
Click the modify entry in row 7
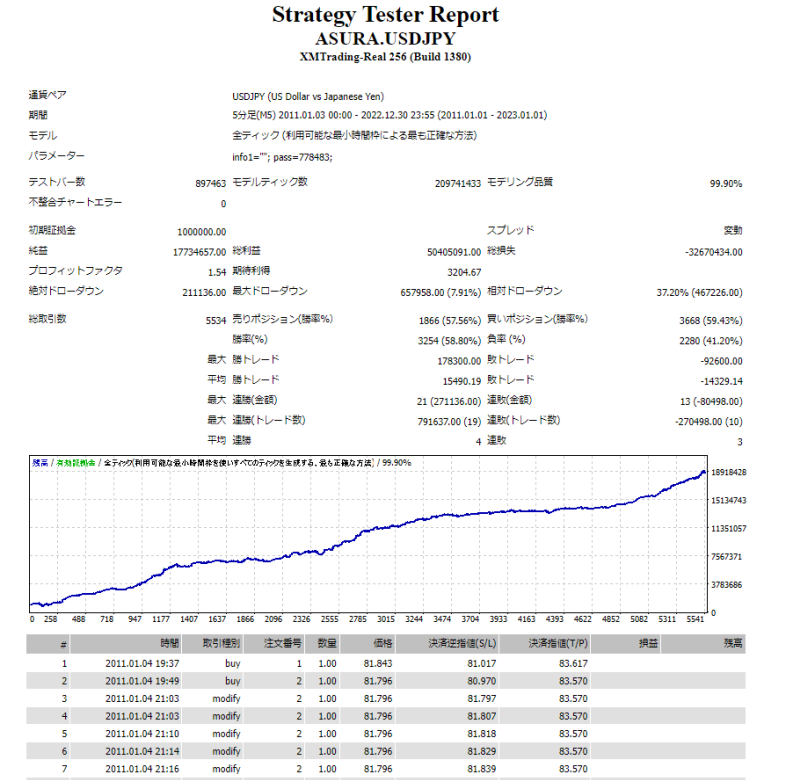(x=225, y=768)
